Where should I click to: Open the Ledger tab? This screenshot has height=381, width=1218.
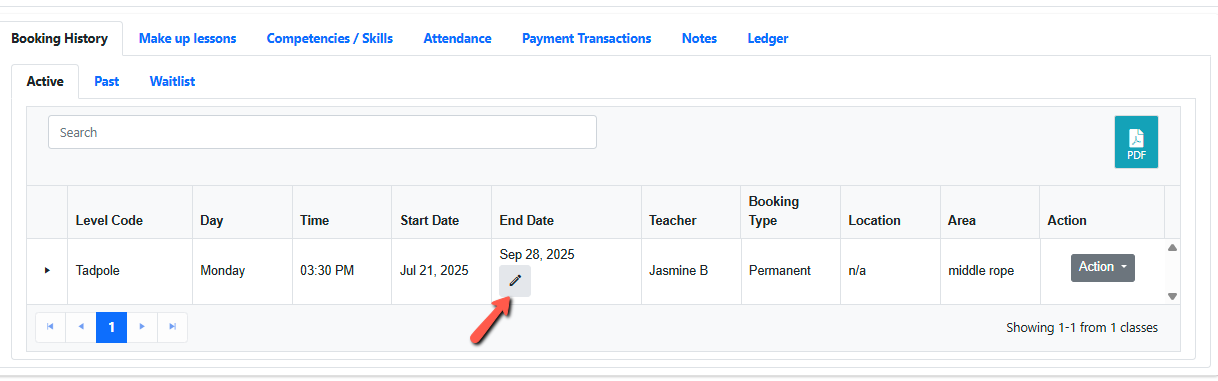click(x=767, y=38)
